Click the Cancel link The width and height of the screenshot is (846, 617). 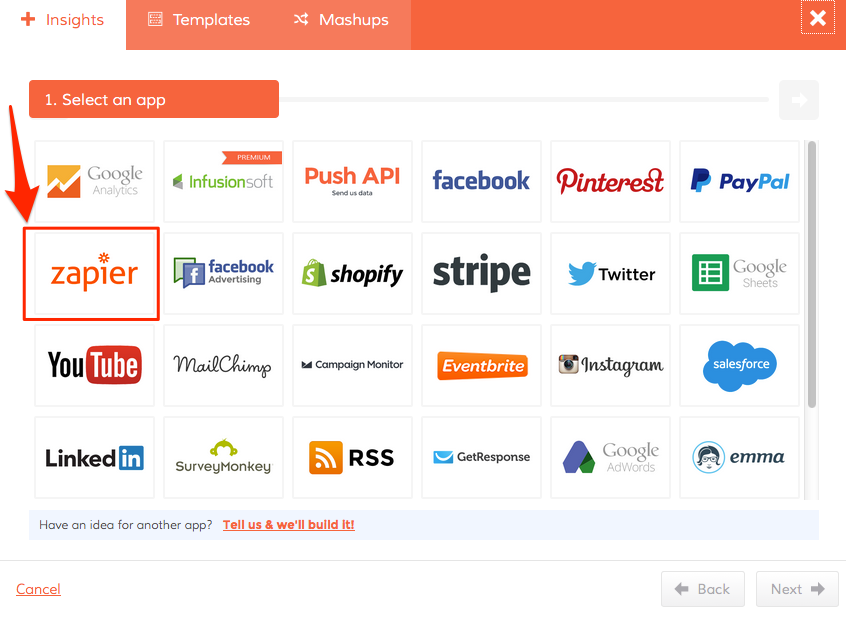[x=38, y=589]
